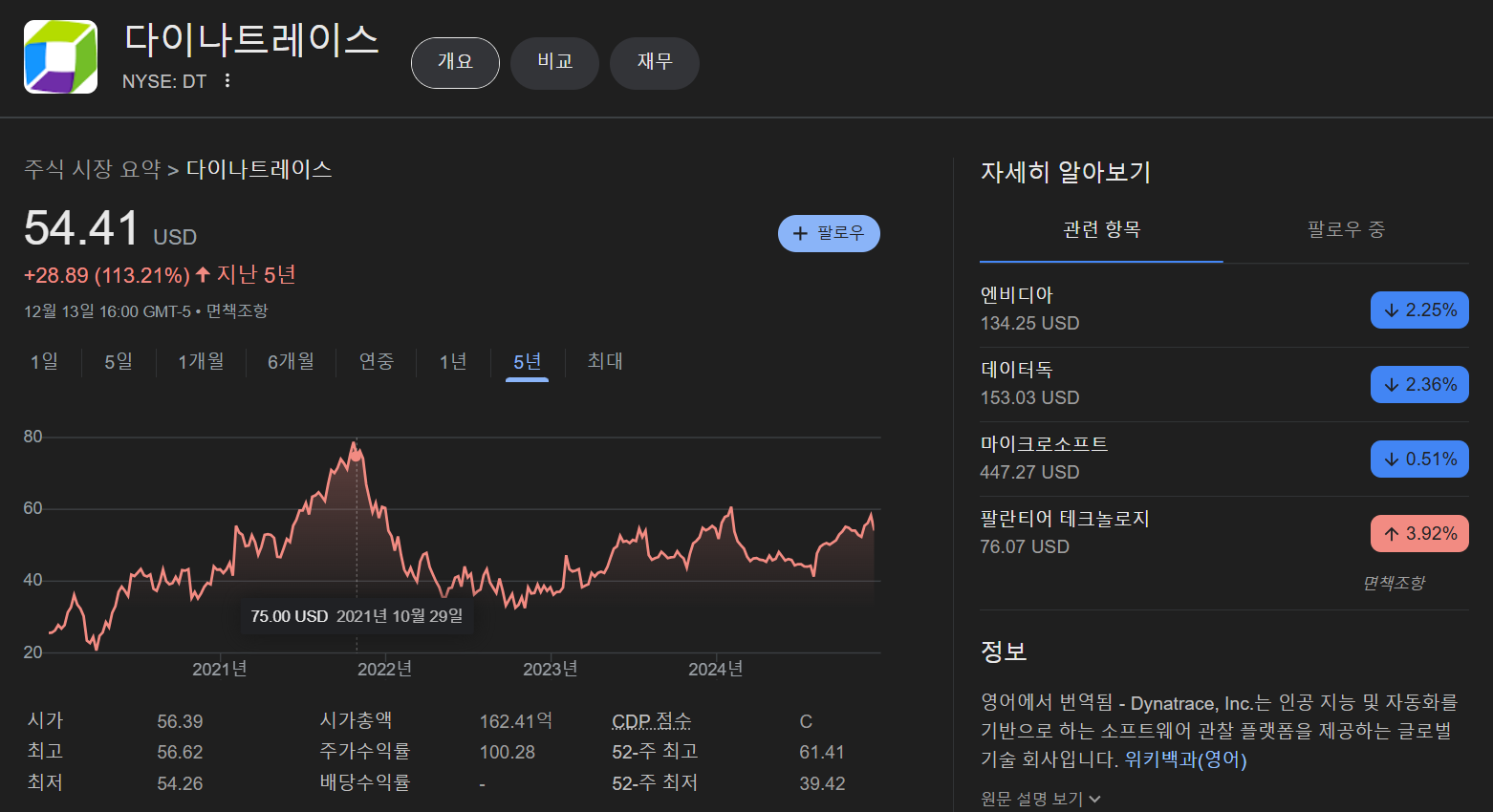Click the CDP 점수 label

point(651,721)
